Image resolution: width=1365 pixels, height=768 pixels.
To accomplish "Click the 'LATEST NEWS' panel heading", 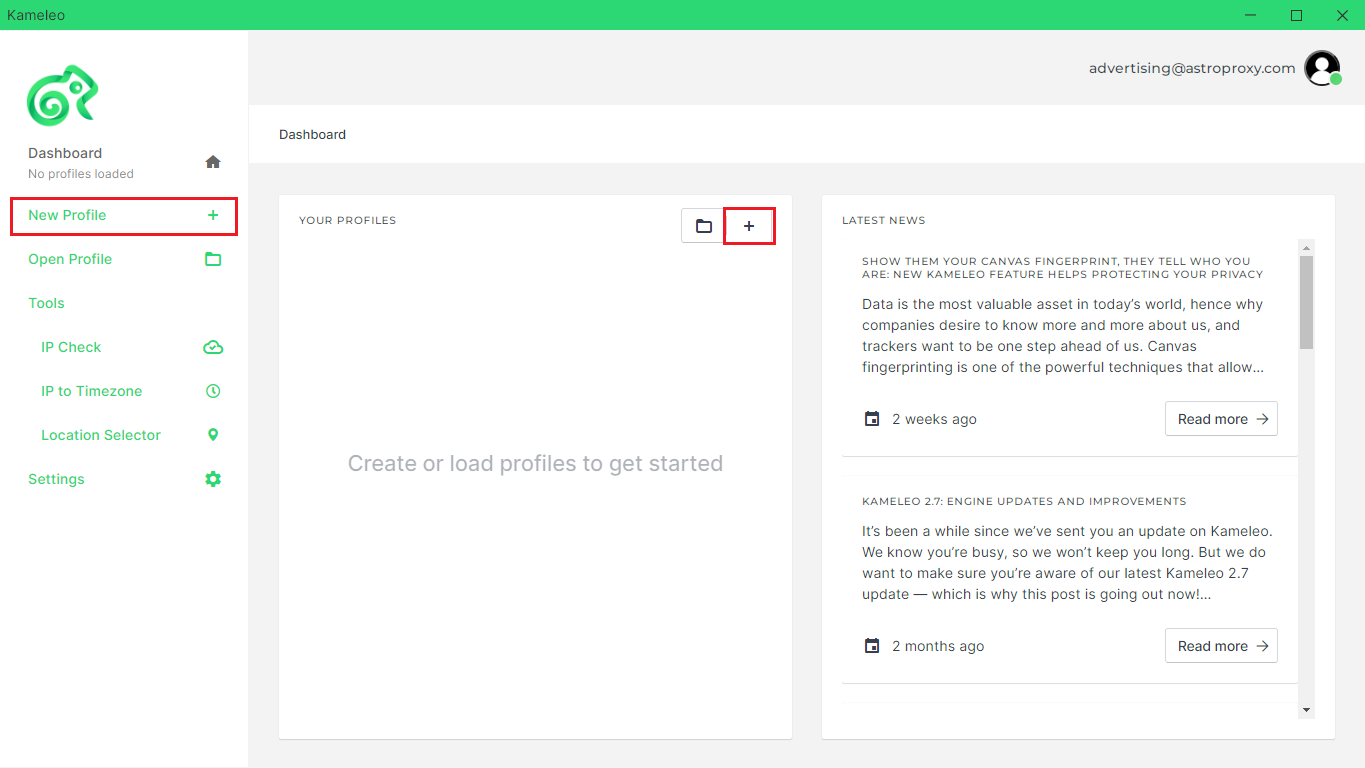I will point(883,220).
